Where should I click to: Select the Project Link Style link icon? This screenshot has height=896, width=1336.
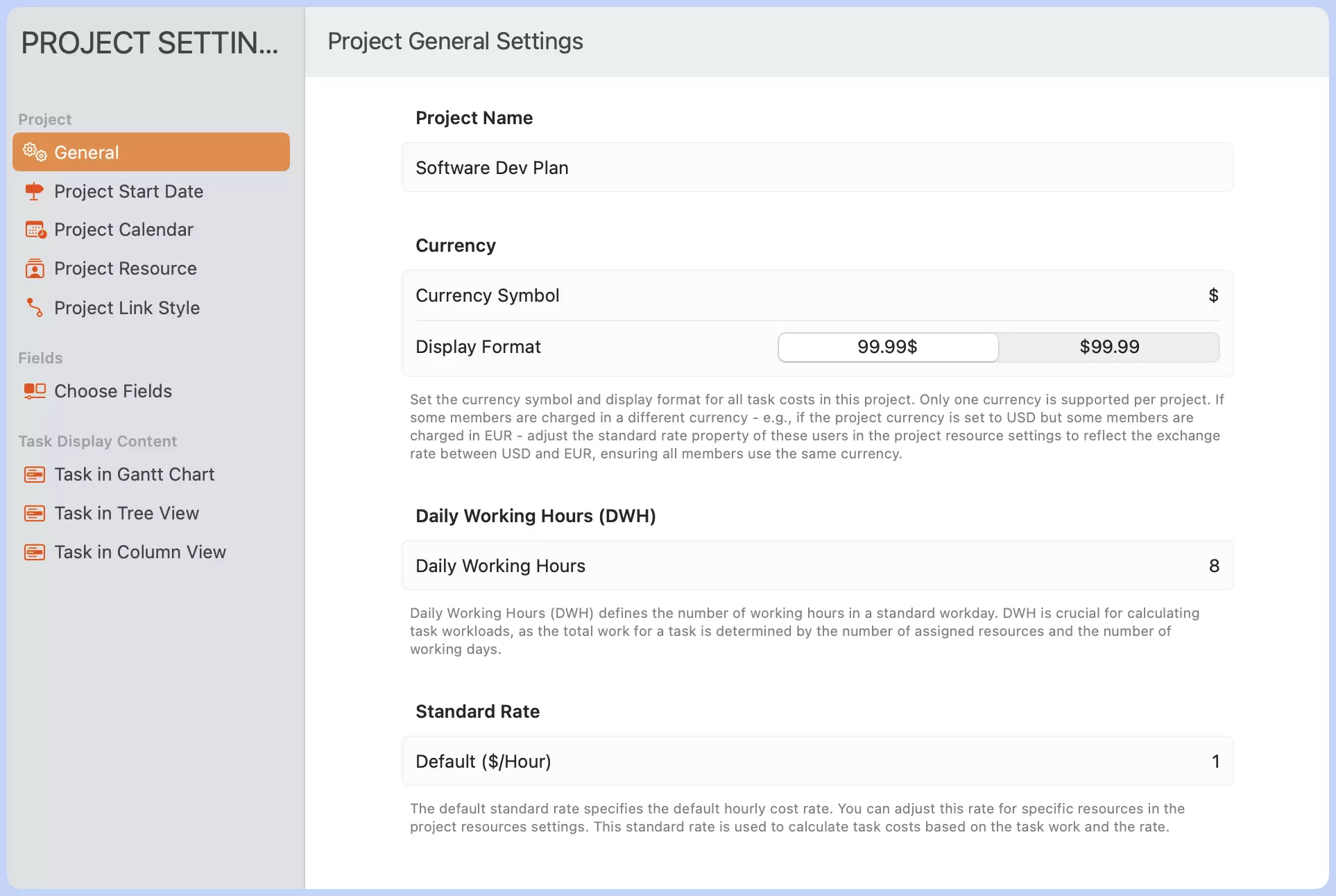35,308
